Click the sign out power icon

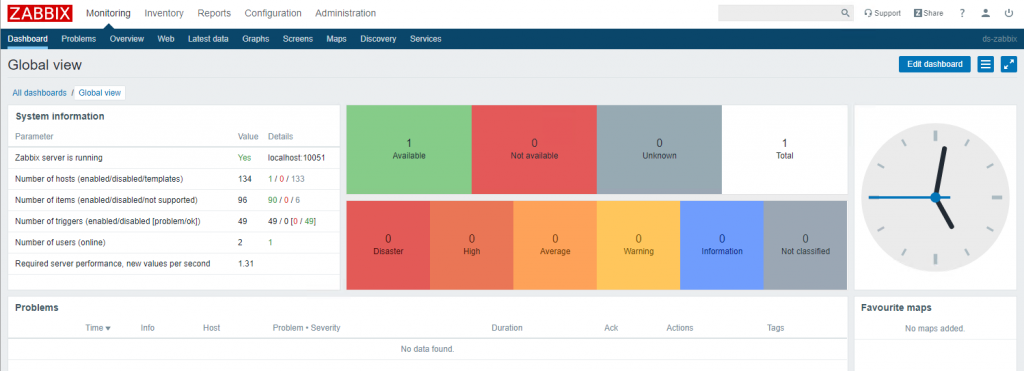[x=1009, y=13]
